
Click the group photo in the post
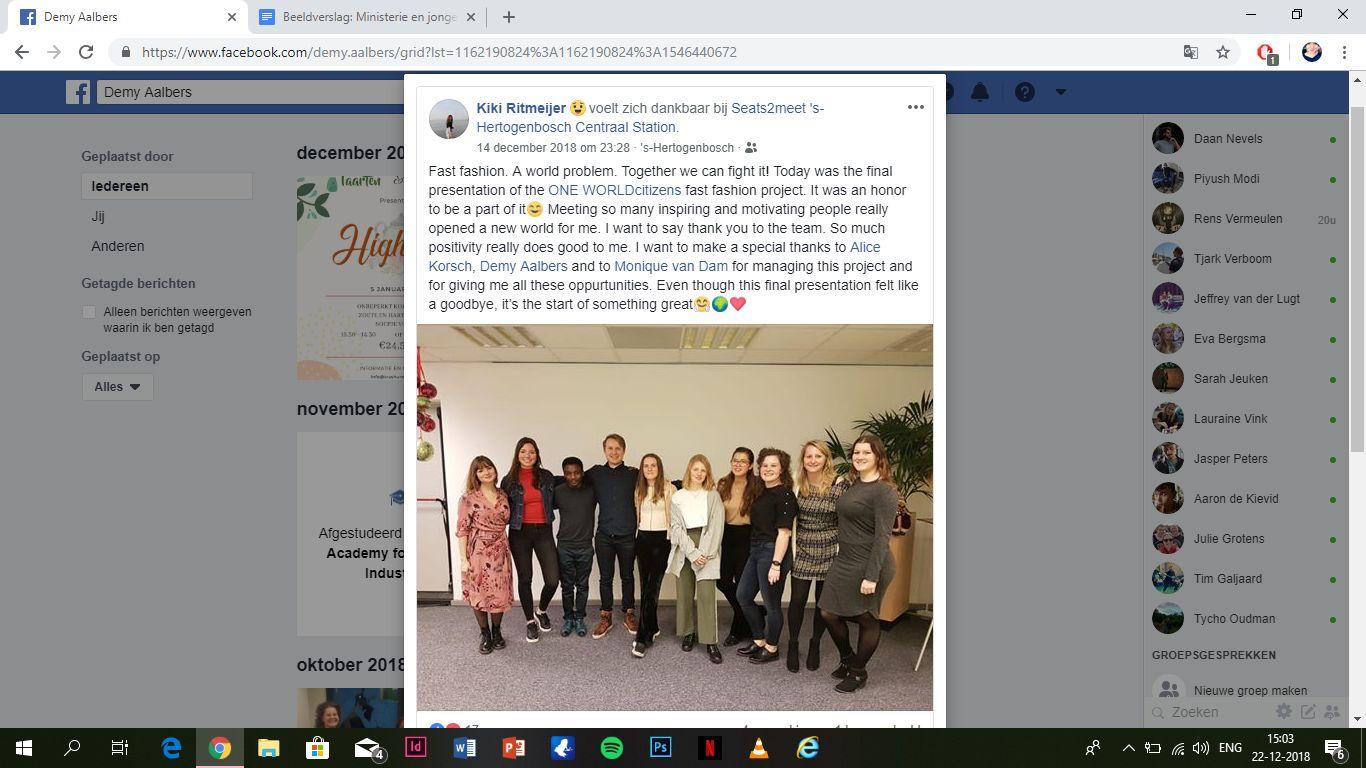tap(675, 517)
